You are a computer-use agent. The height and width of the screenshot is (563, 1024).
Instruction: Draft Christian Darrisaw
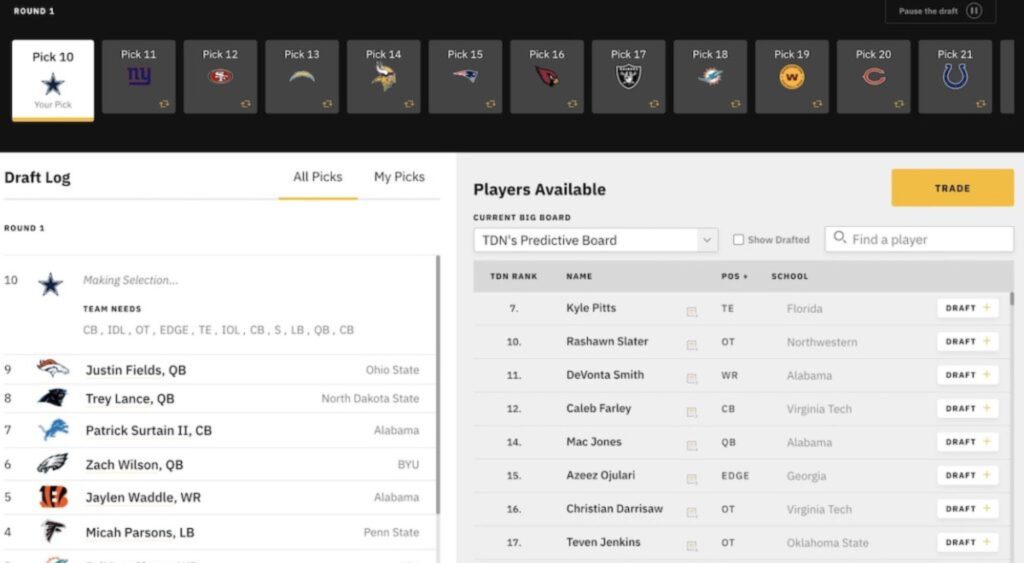967,509
